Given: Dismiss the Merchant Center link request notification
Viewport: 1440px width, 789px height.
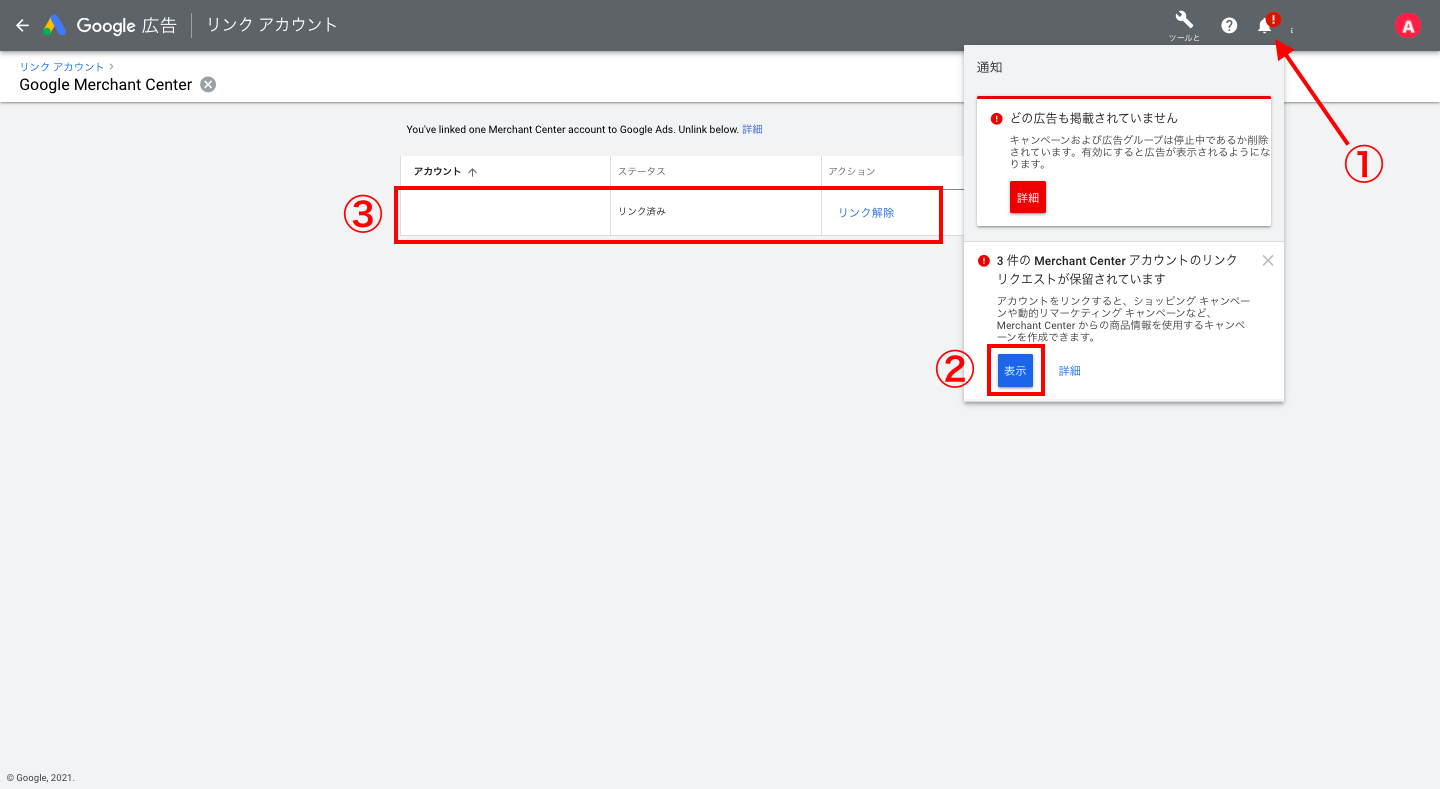Looking at the screenshot, I should (x=1268, y=260).
